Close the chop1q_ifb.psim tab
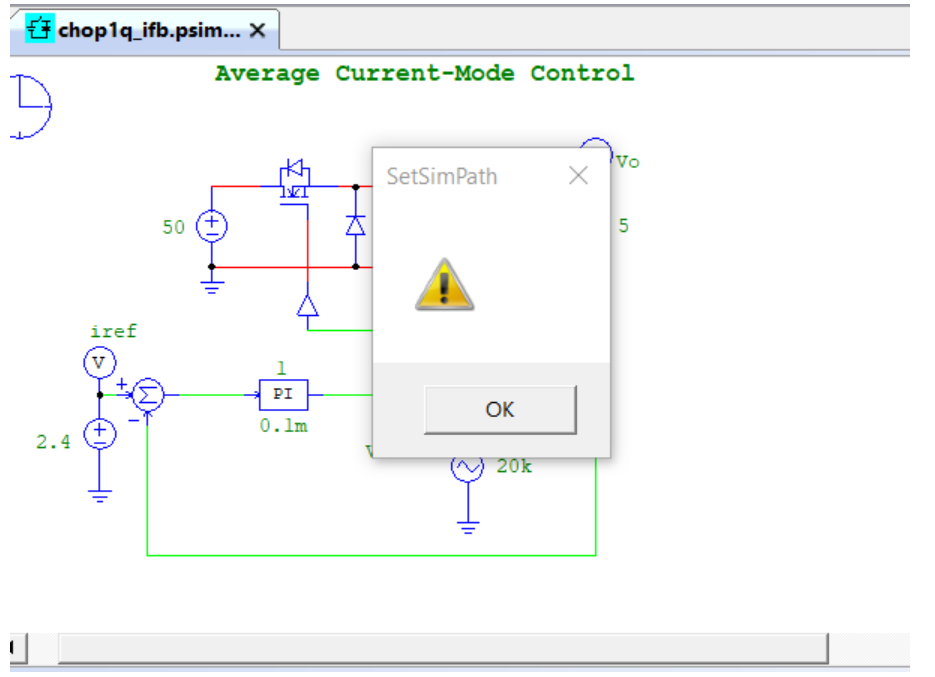 [257, 30]
